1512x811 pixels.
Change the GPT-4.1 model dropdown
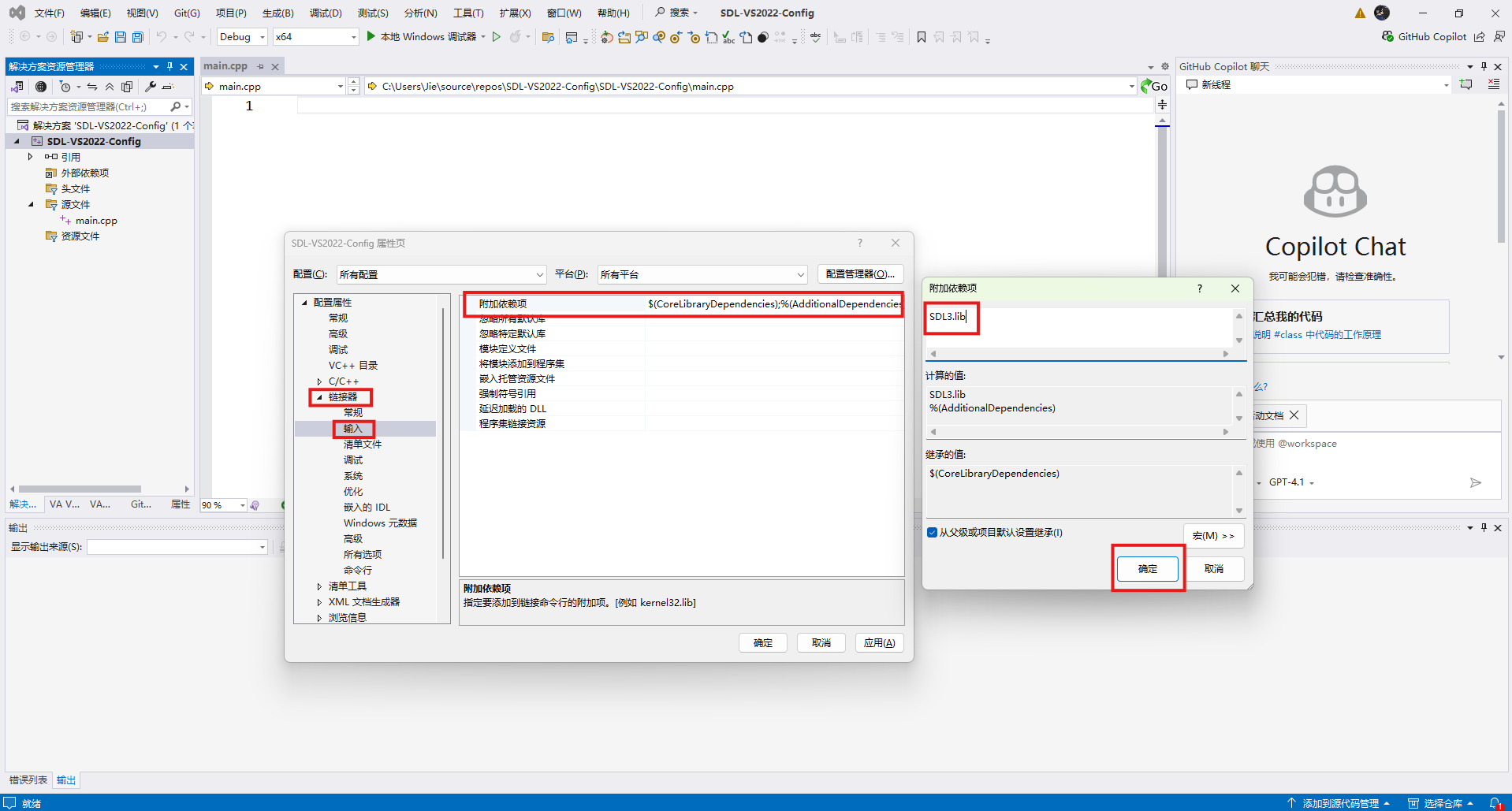click(1290, 482)
